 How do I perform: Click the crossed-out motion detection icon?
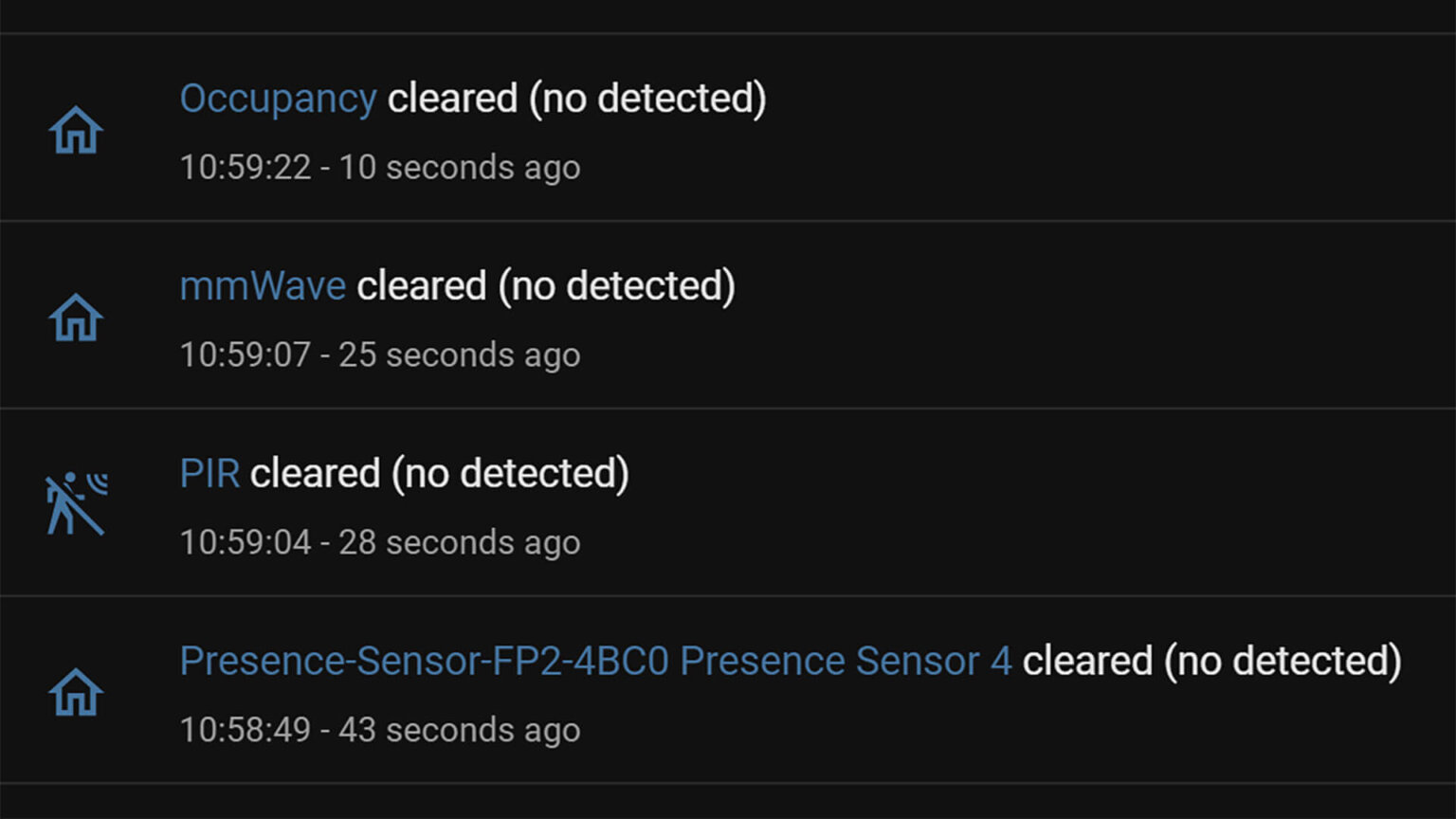(x=76, y=502)
